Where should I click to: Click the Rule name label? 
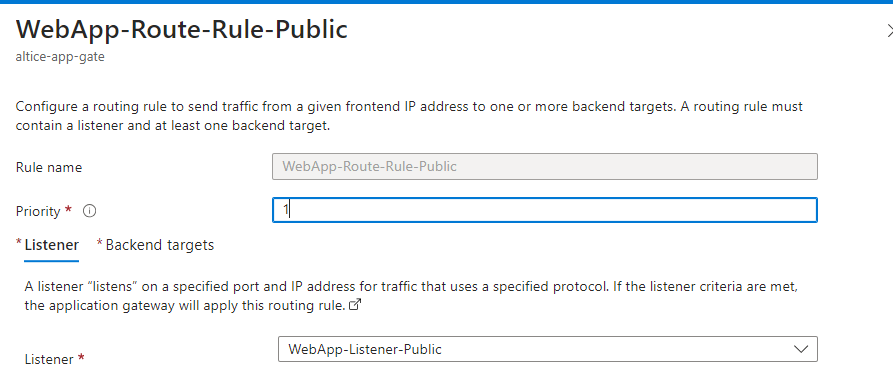48,167
